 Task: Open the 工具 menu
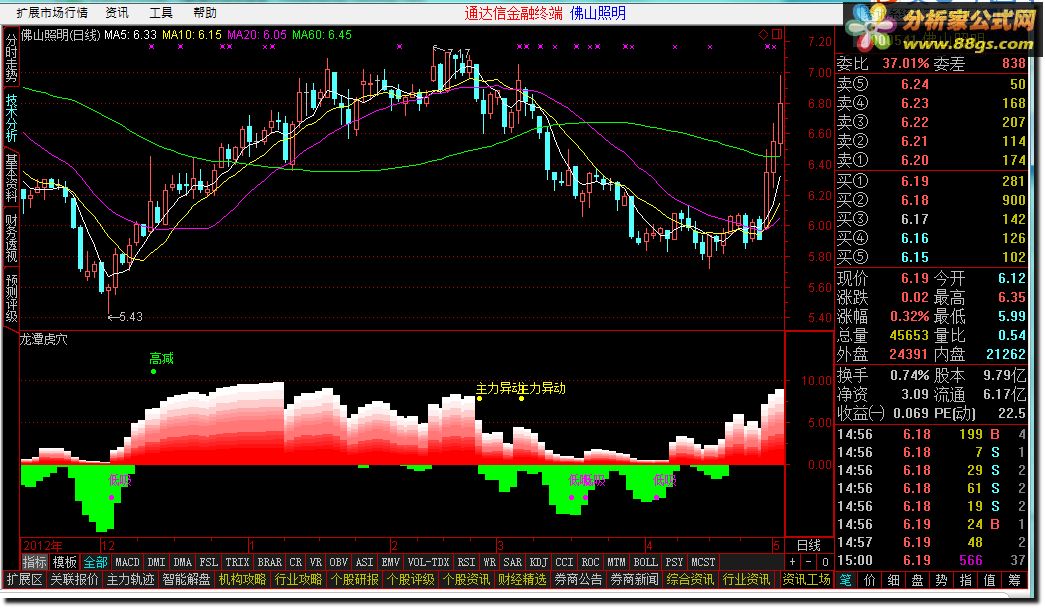[x=161, y=13]
